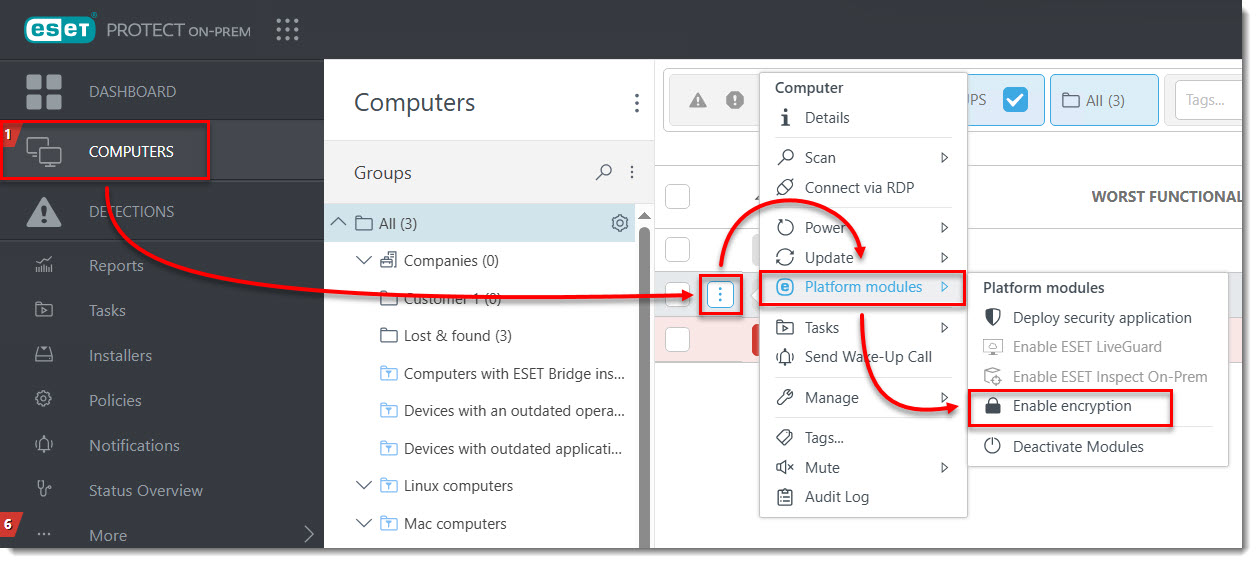Click the Notifications bell icon
Image resolution: width=1257 pixels, height=563 pixels.
click(44, 445)
